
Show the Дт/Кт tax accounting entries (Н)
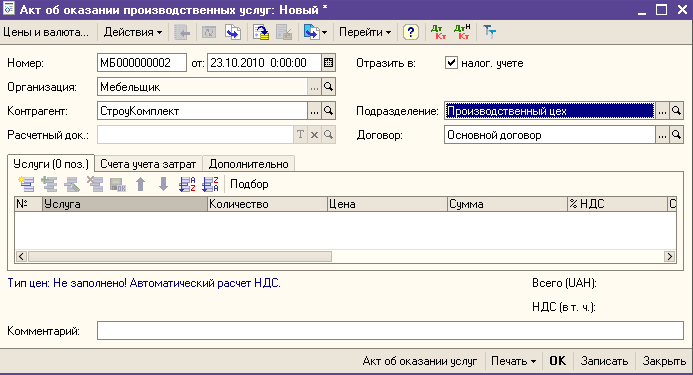point(462,32)
